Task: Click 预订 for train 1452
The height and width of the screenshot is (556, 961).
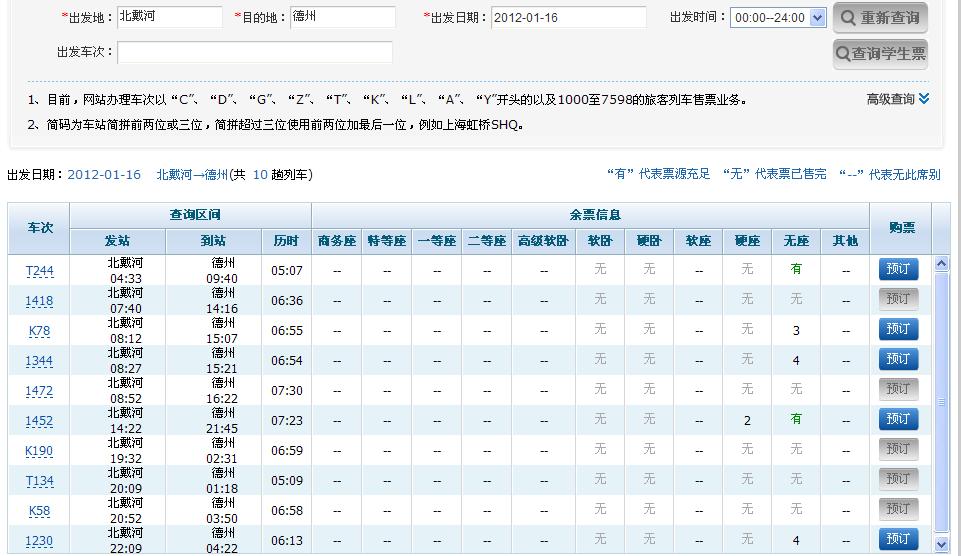Action: 898,419
